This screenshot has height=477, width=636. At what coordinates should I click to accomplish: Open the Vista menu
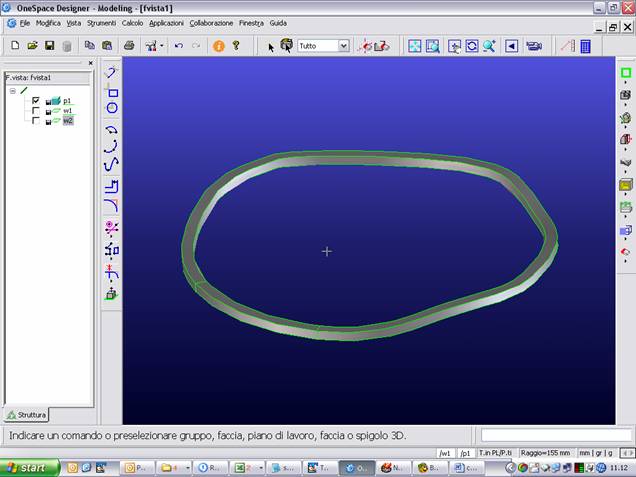74,23
